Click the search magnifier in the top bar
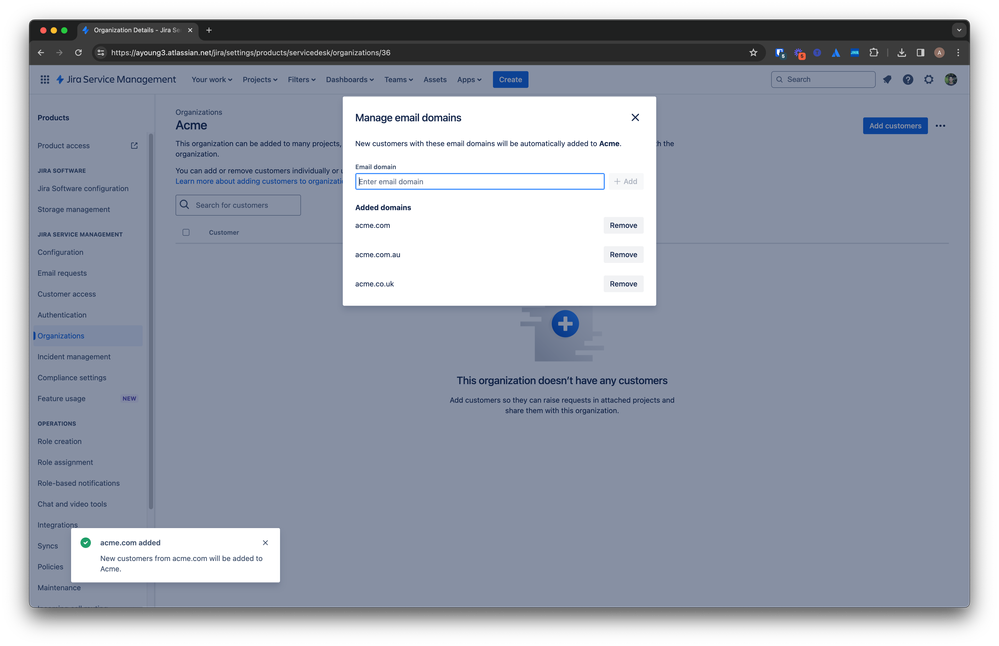This screenshot has width=999, height=646. [779, 79]
